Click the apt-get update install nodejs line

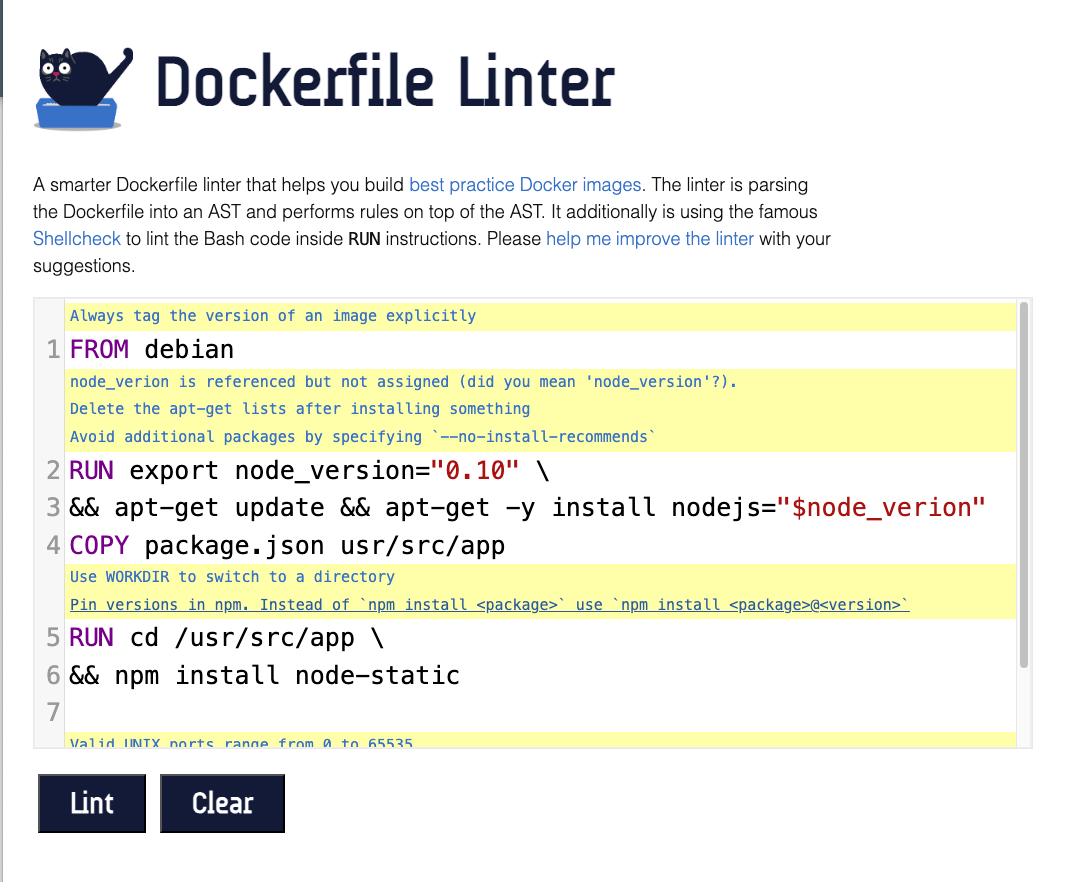(527, 508)
